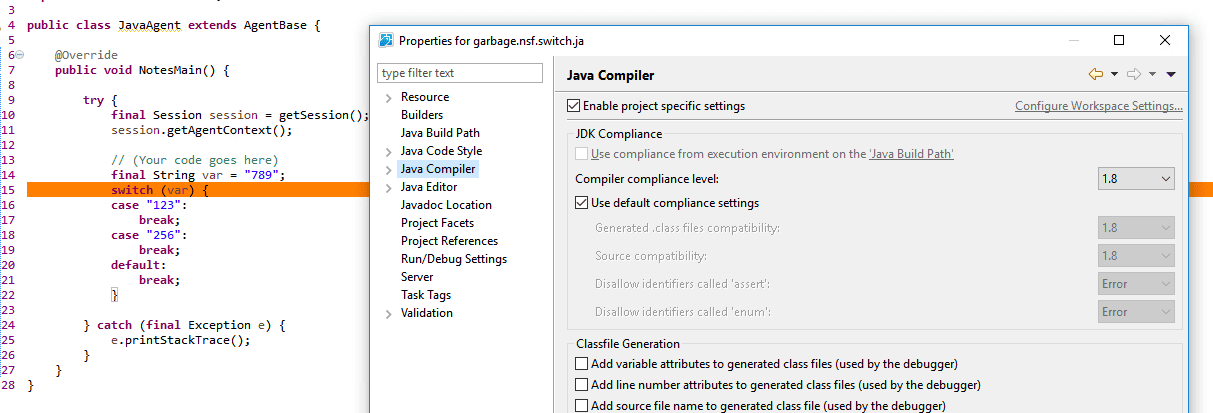The width and height of the screenshot is (1213, 413).
Task: Select Project Facets page
Action: 437,223
